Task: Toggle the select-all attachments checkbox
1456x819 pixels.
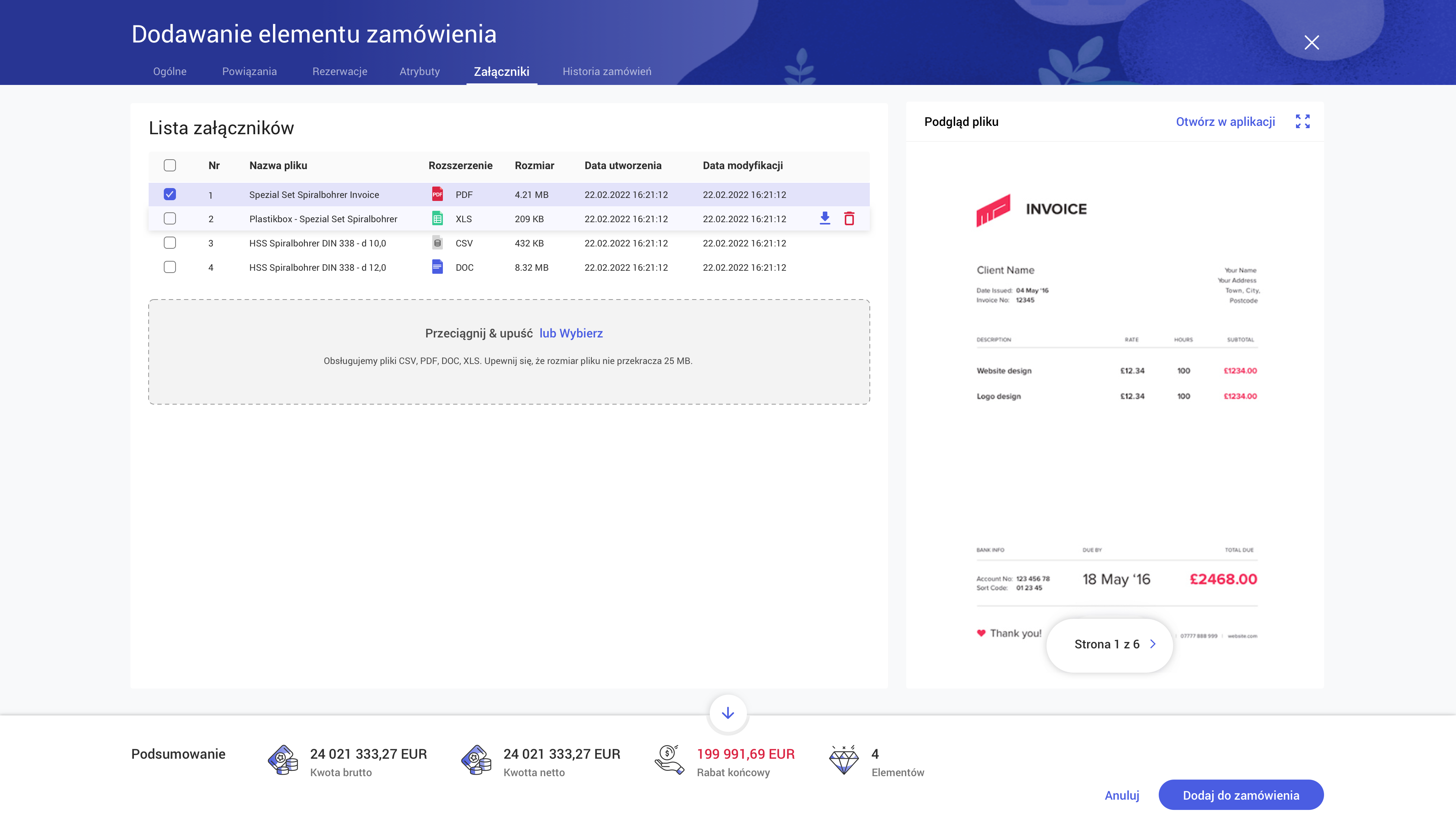Action: tap(169, 165)
